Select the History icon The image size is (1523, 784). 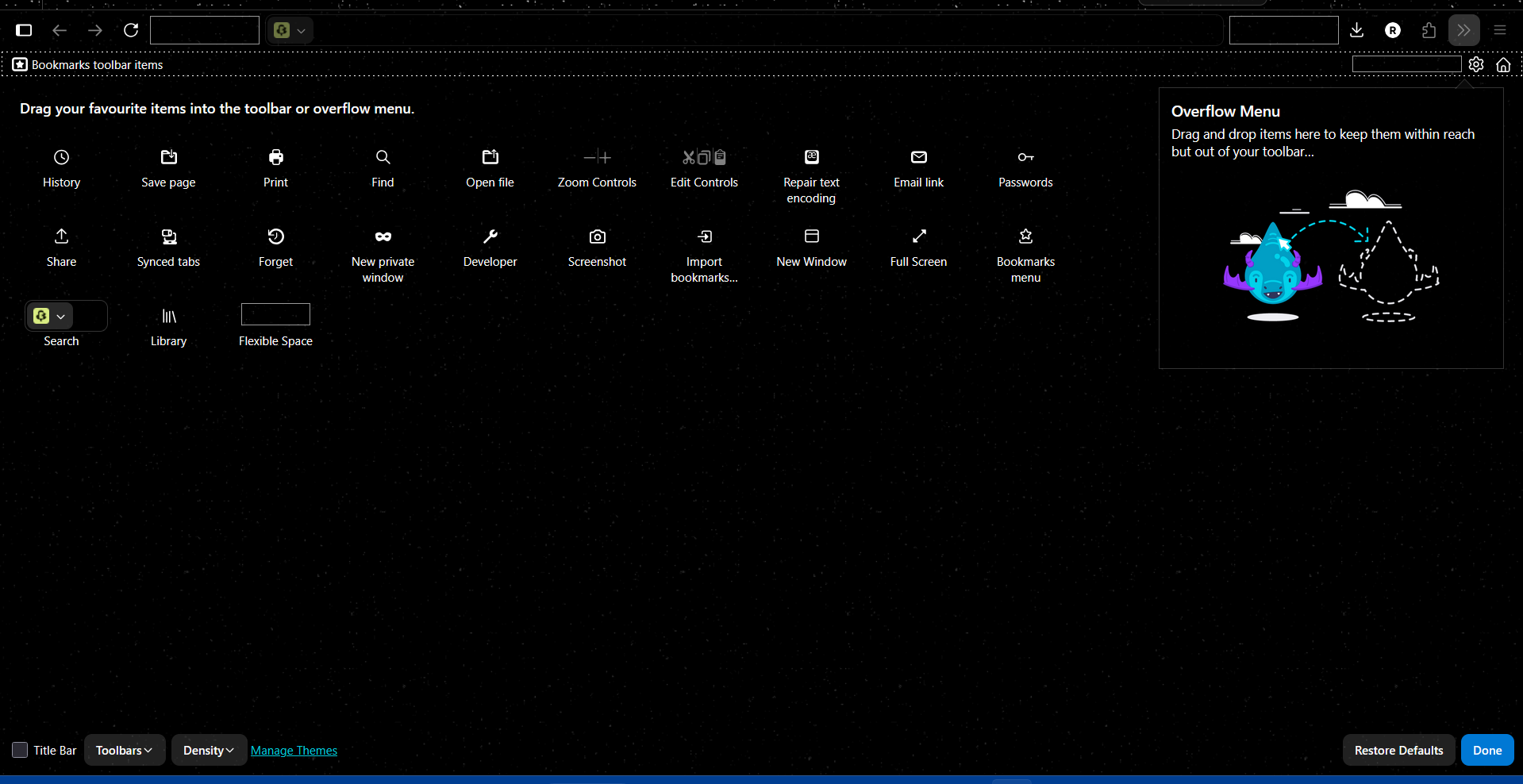(61, 157)
